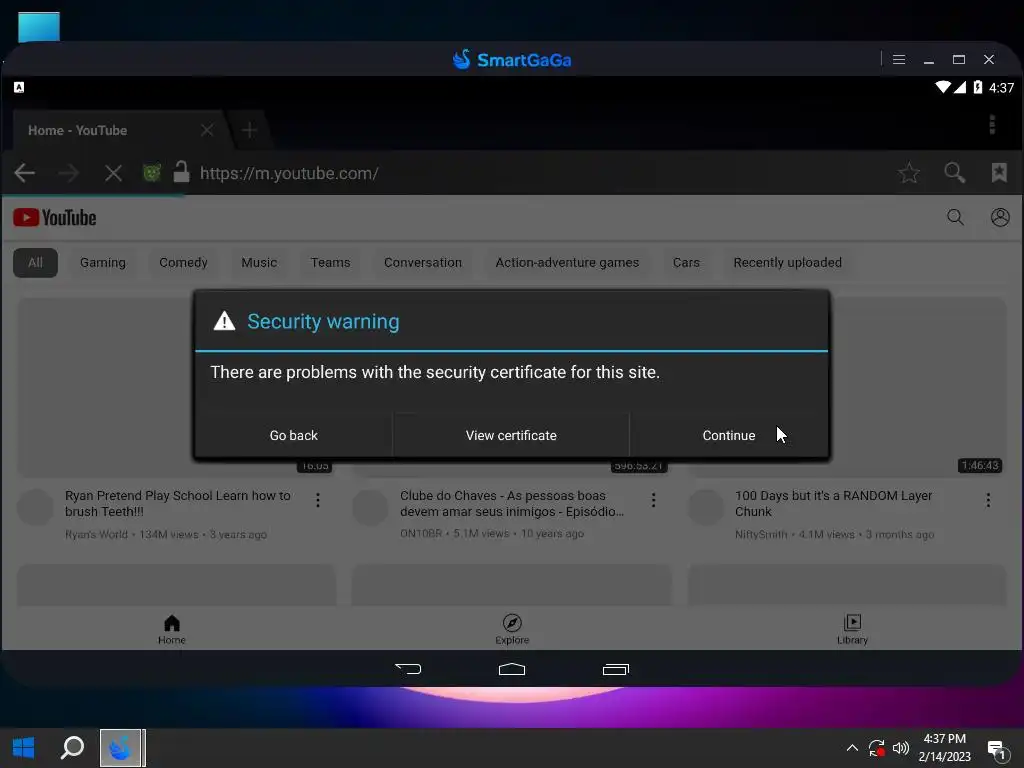Click the ON10BR channel avatar
The width and height of the screenshot is (1024, 768).
[x=370, y=507]
